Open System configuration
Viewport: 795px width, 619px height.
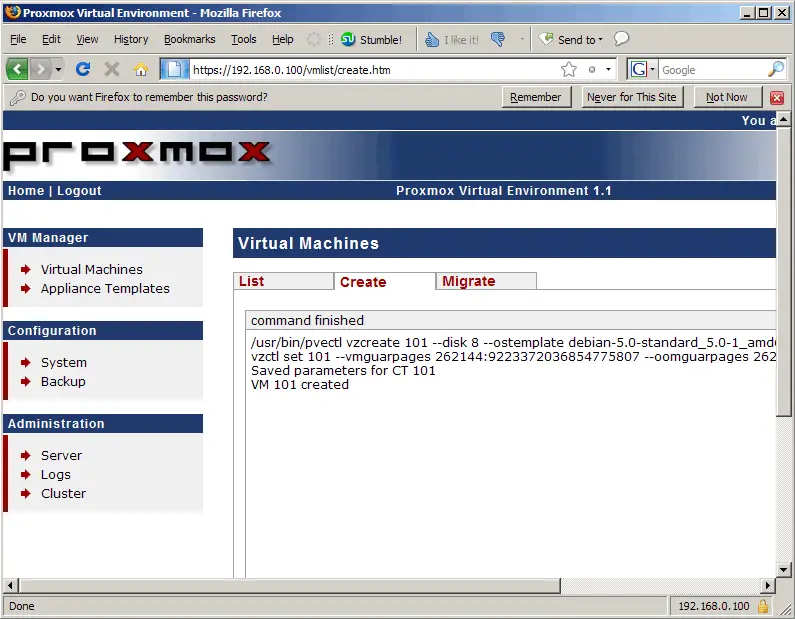[x=64, y=362]
